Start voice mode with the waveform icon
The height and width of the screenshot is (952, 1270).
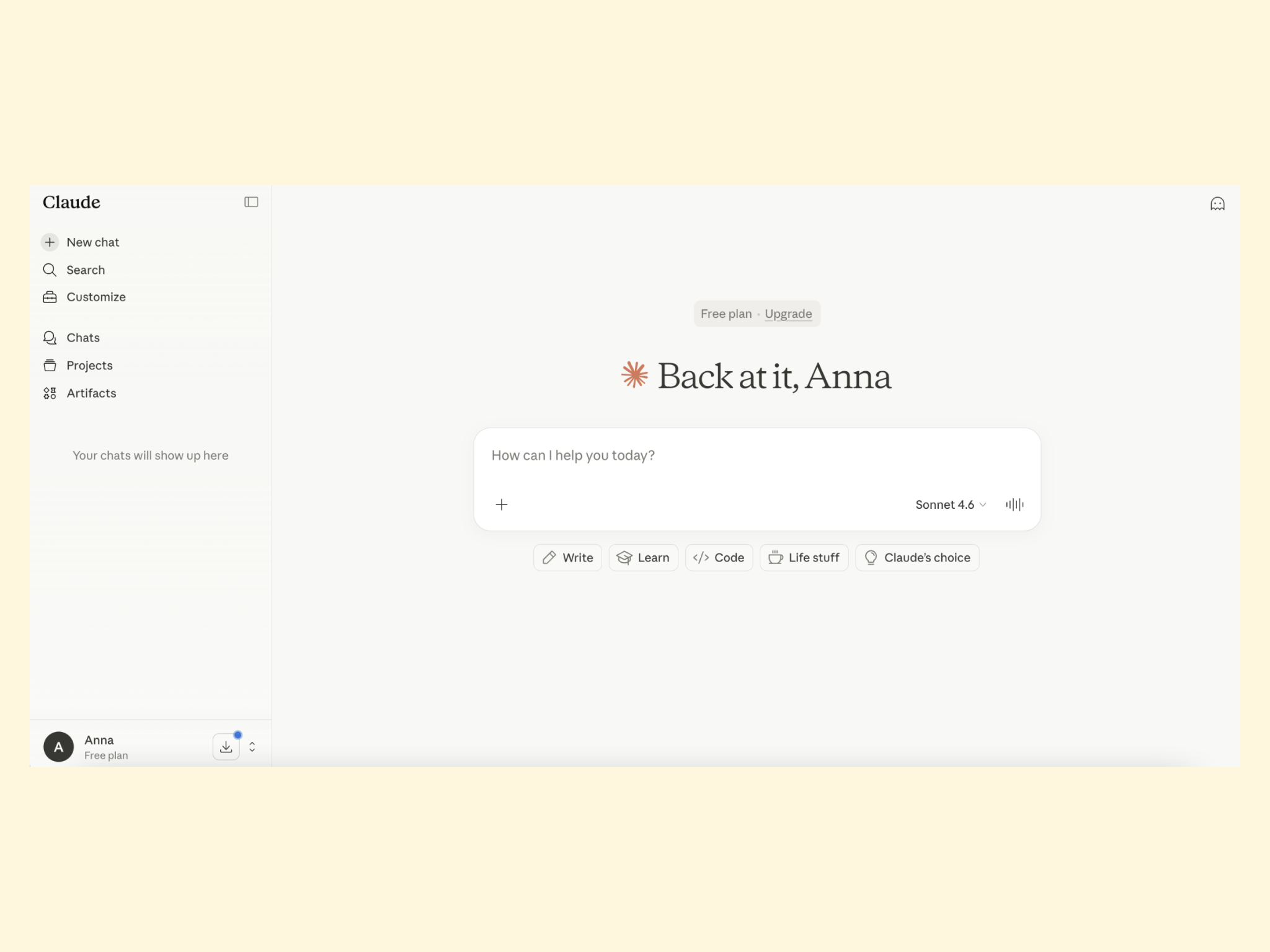[1015, 505]
